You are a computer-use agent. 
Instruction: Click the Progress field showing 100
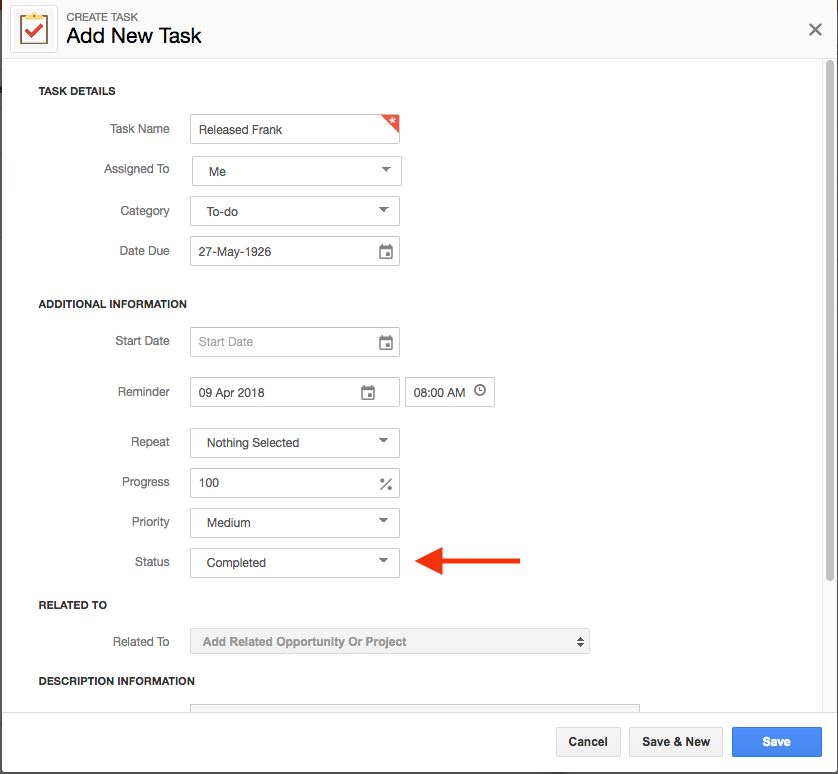[294, 483]
